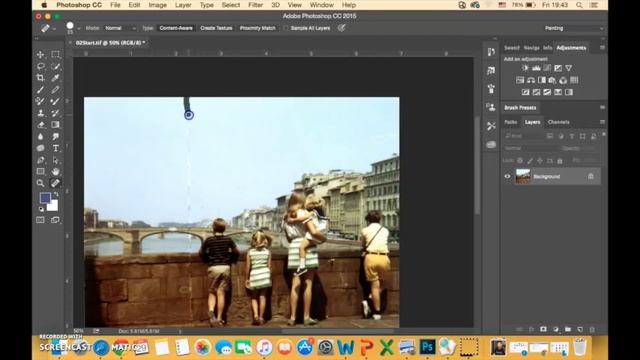The image size is (640, 360).
Task: Click the background color swatch
Action: click(53, 206)
